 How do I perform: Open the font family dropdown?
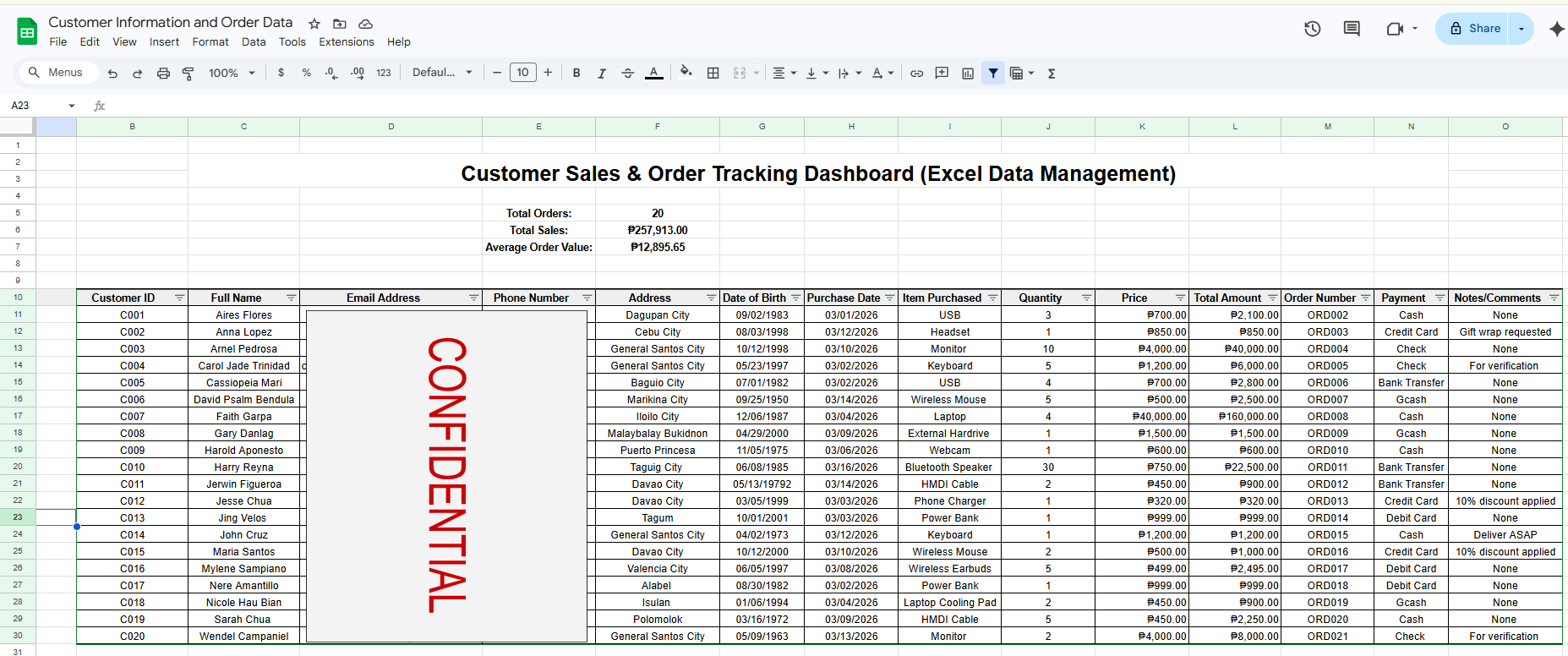442,73
